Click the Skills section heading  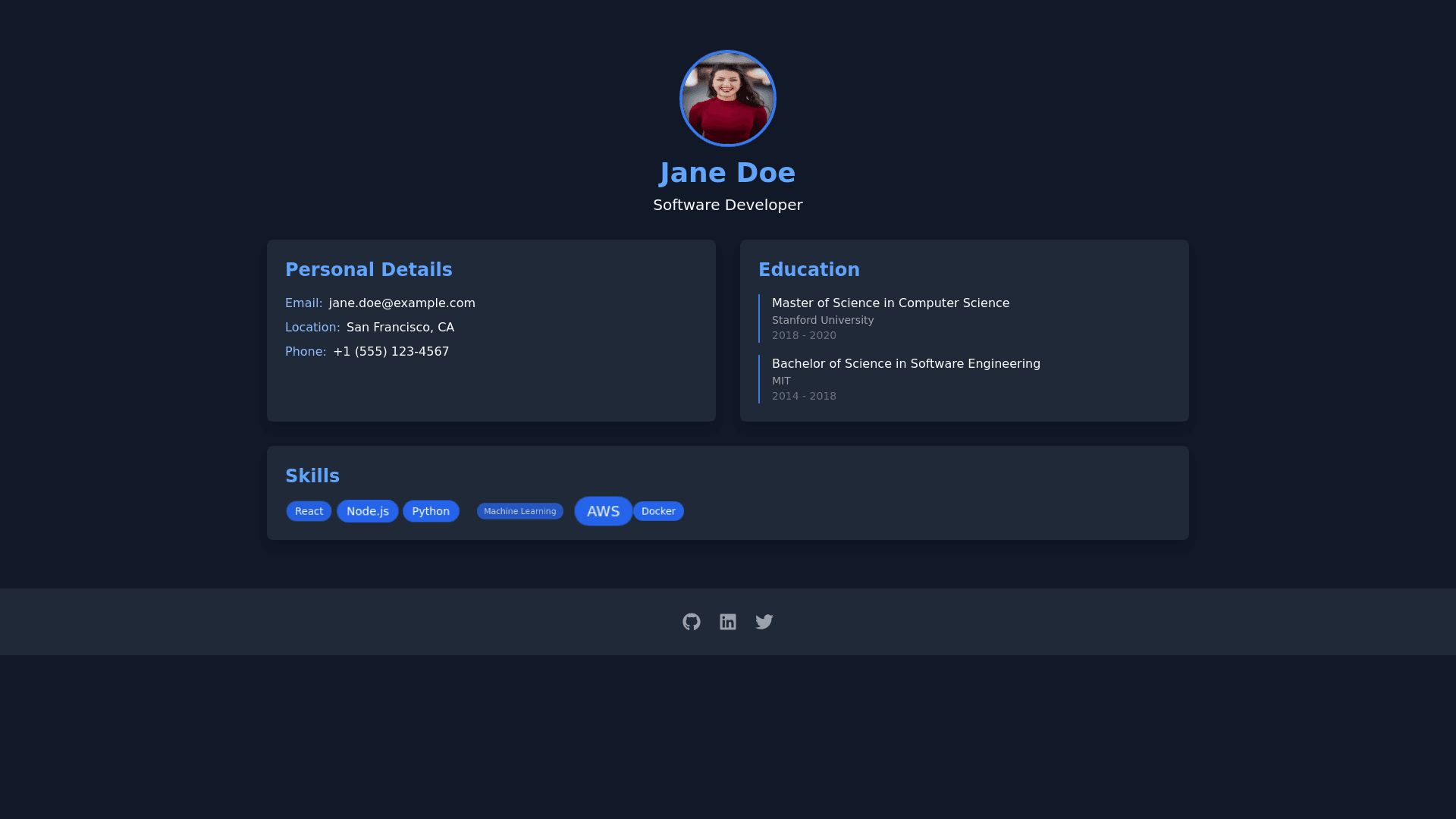click(312, 476)
